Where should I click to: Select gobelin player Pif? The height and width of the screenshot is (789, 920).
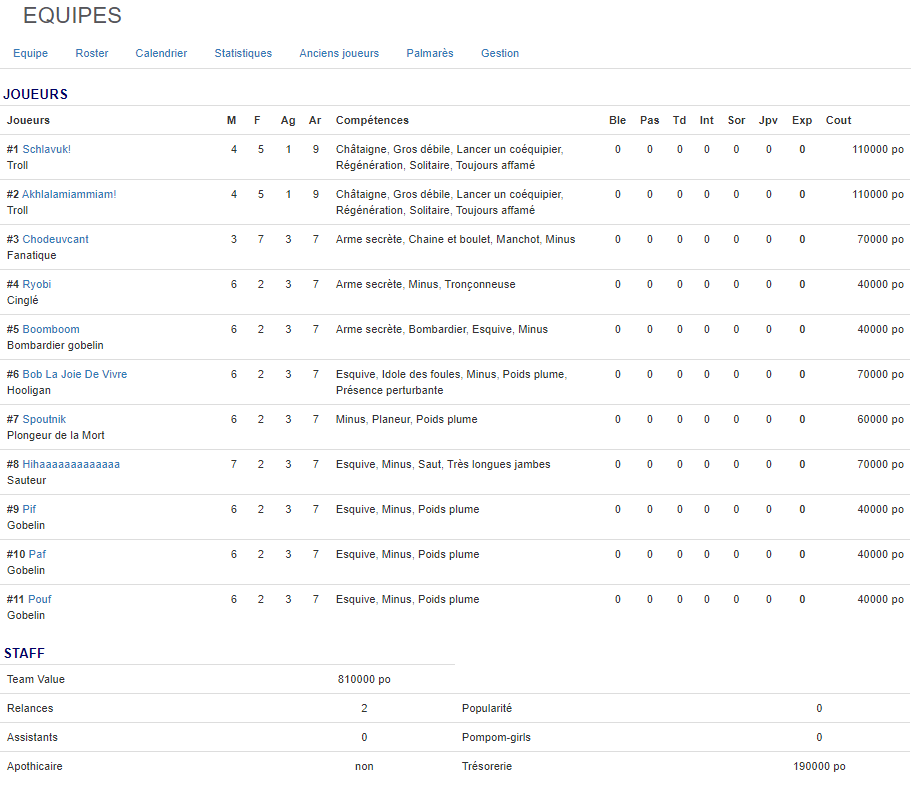(29, 509)
